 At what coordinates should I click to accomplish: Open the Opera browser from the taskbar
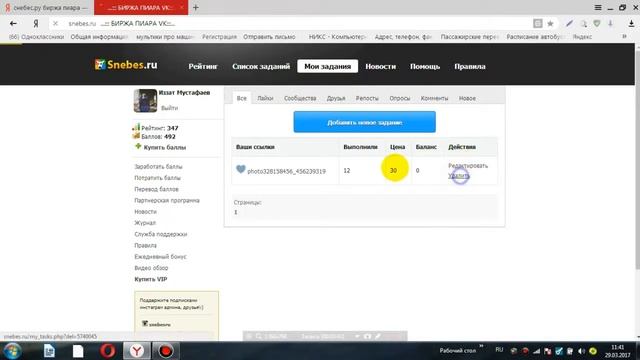[x=108, y=351]
